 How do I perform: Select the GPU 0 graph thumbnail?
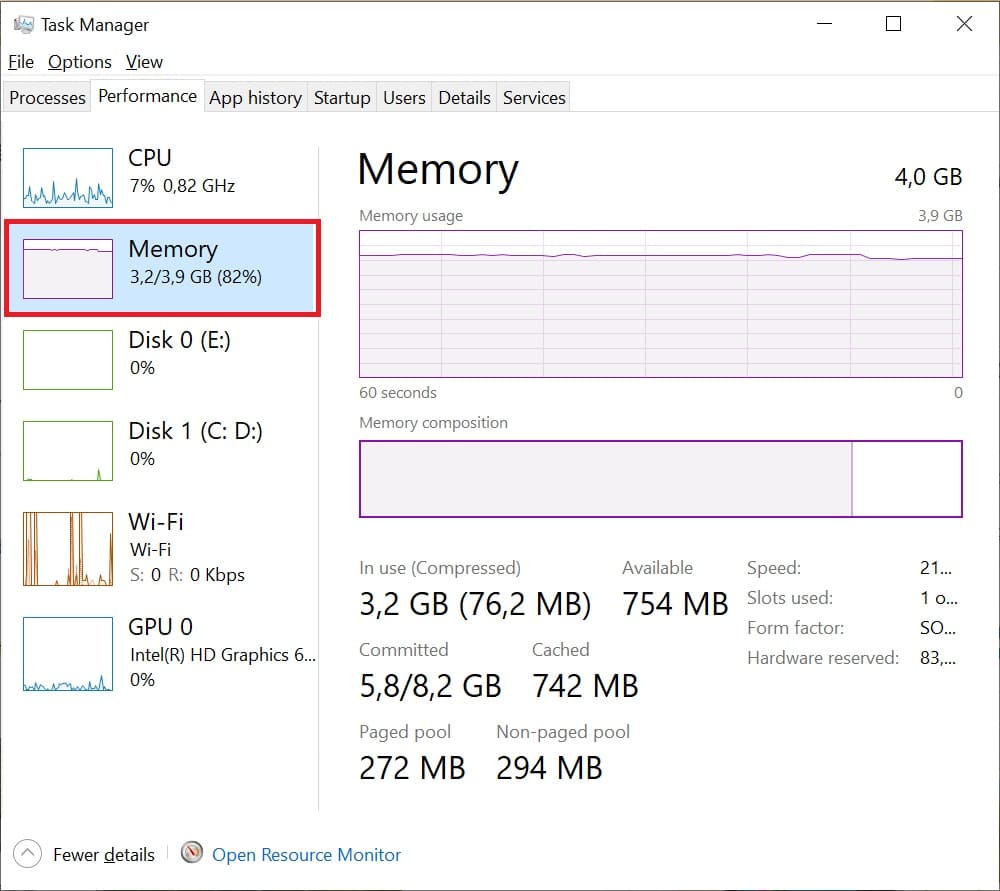tap(68, 654)
